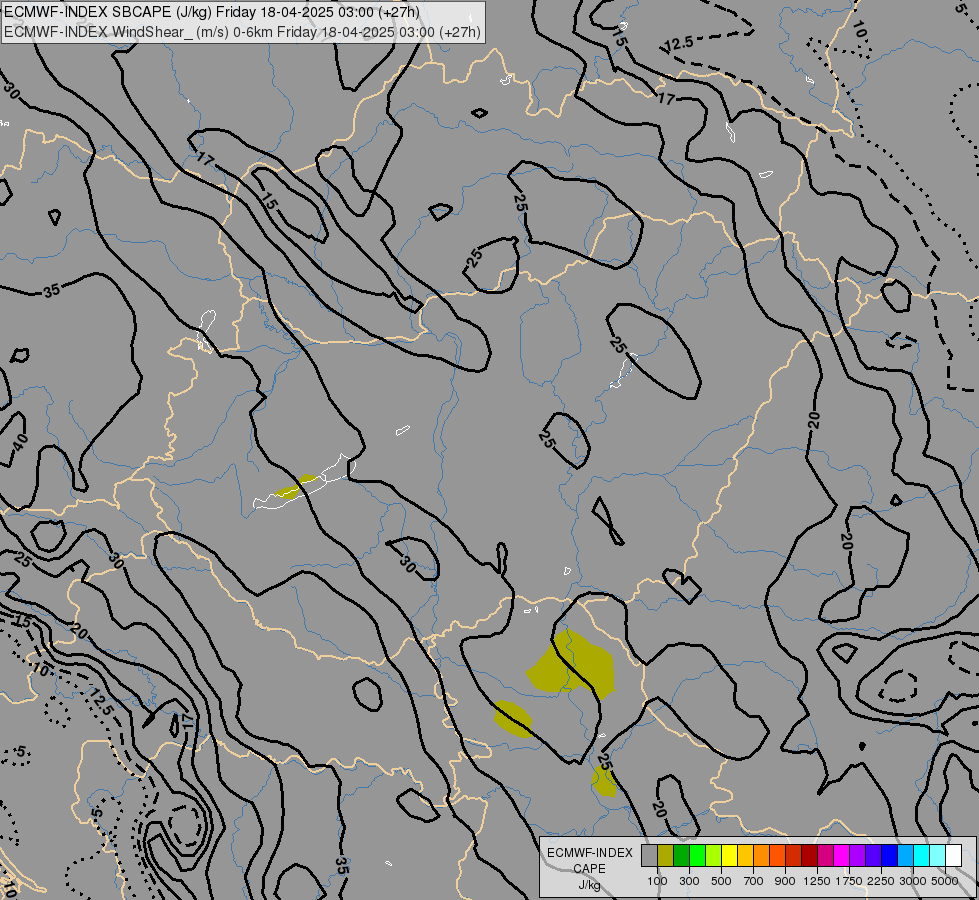
Task: Click the orange-red legend swatch
Action: tap(777, 856)
